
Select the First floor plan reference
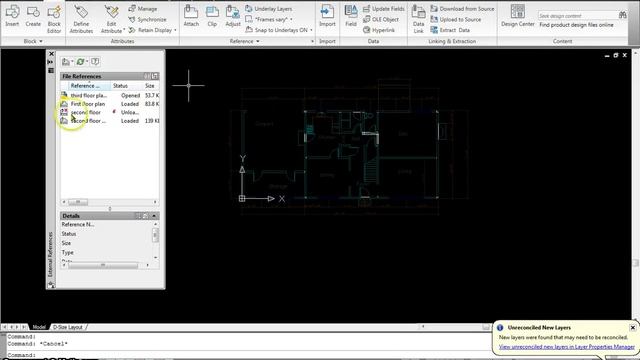[110, 104]
